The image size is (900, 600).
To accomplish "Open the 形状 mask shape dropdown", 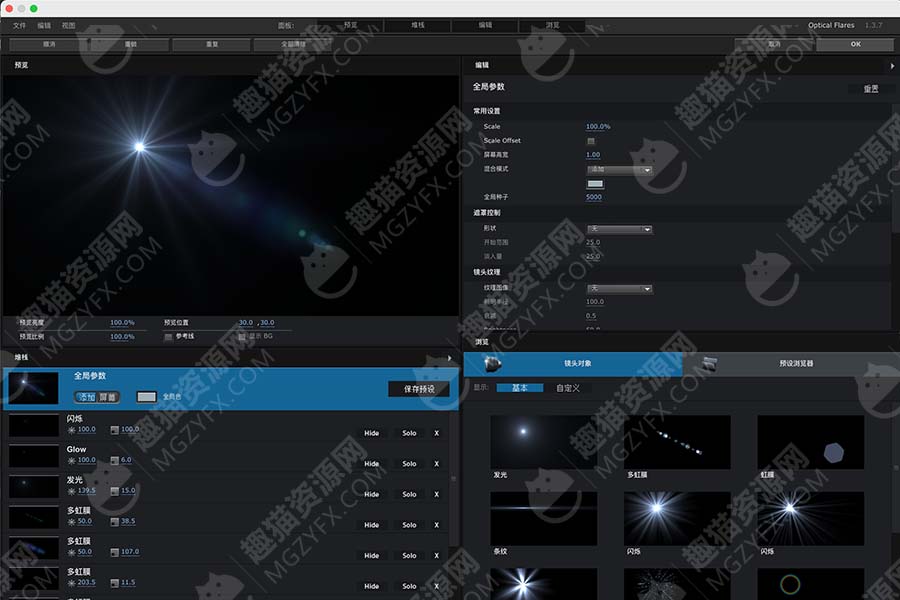I will pyautogui.click(x=619, y=229).
